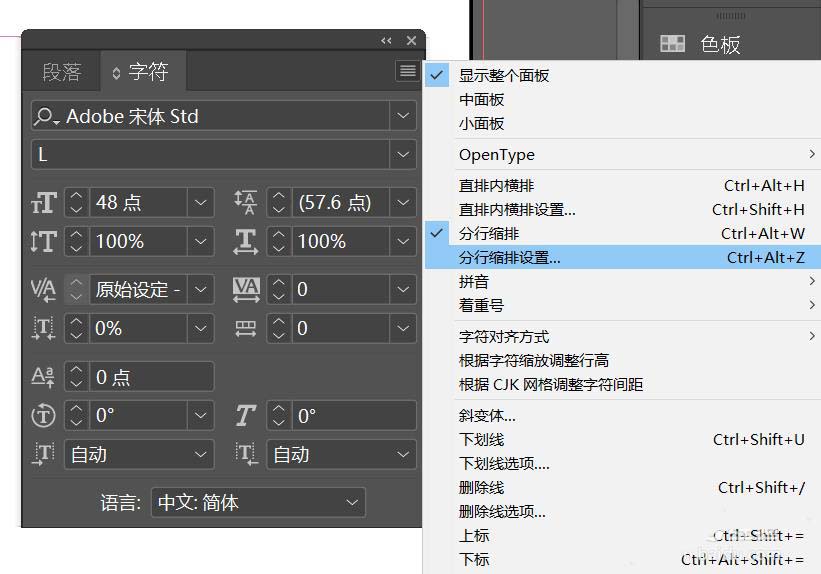
Task: Choose 直排内横排设置... menu item
Action: (x=623, y=209)
